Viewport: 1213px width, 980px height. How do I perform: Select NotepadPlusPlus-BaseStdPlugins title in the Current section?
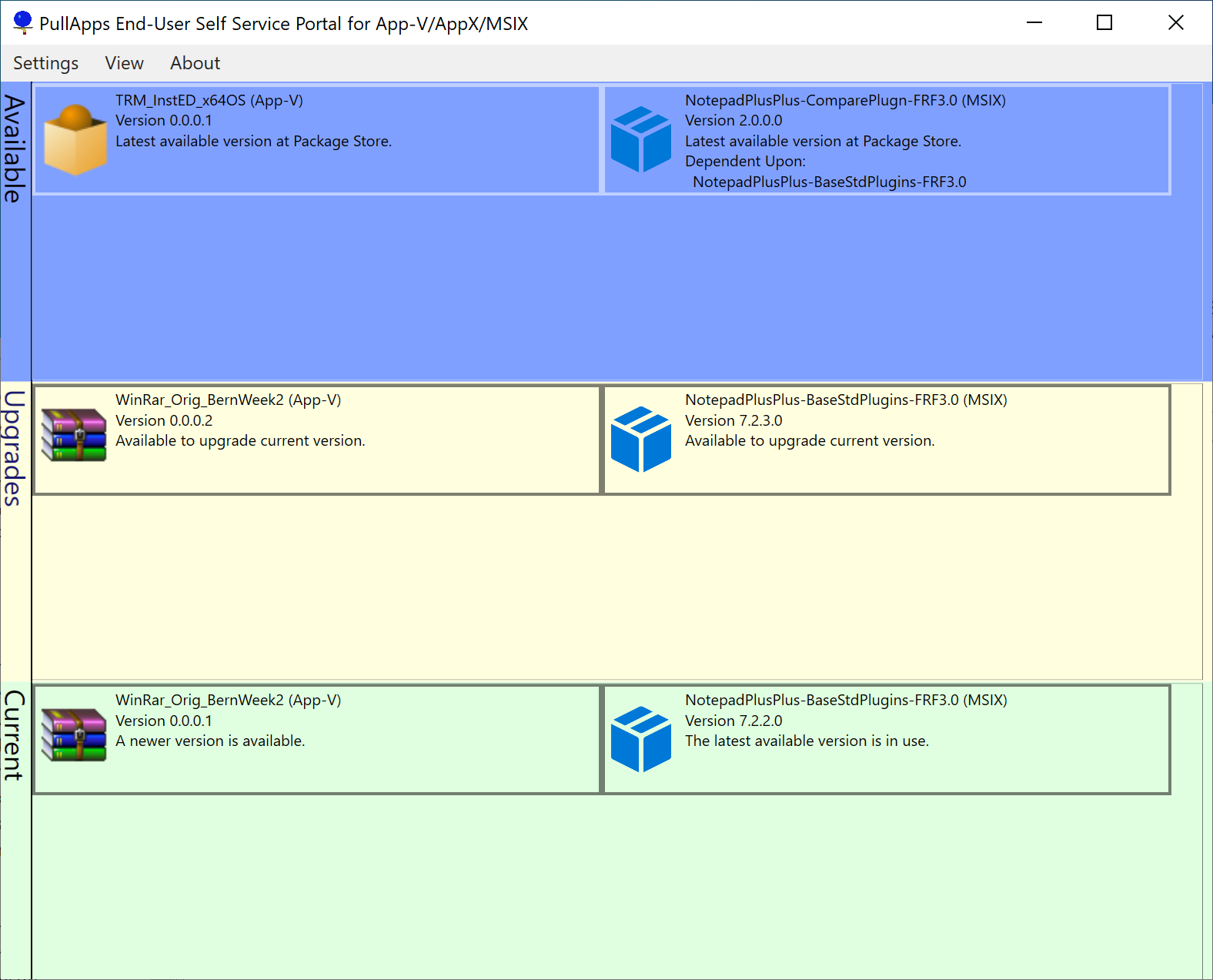point(846,700)
